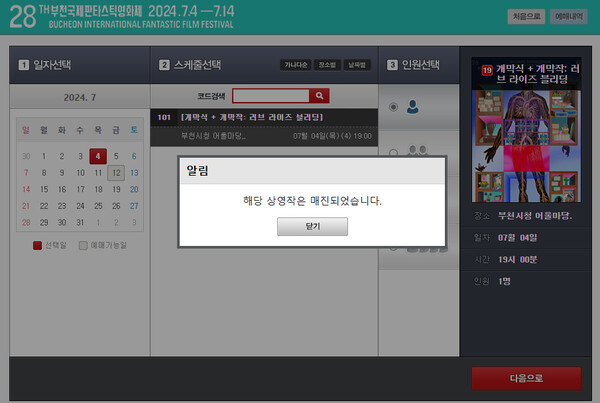This screenshot has height=403, width=600.
Task: Click venue value 부천시청 어울마당 in summary
Action: click(x=535, y=216)
